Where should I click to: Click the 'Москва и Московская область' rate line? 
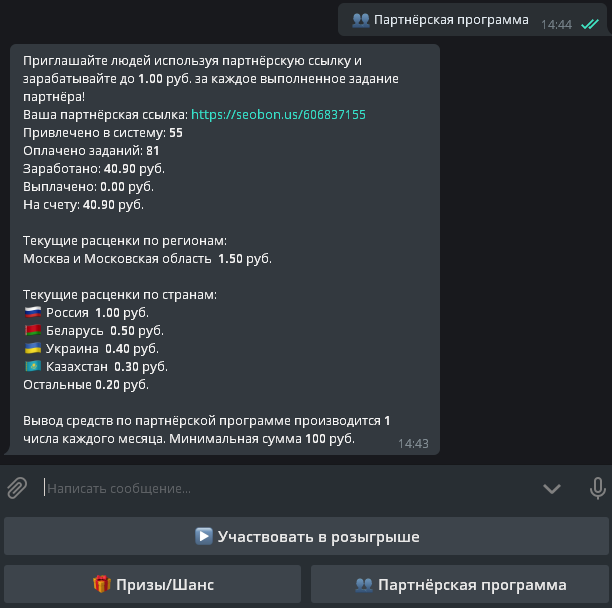147,259
